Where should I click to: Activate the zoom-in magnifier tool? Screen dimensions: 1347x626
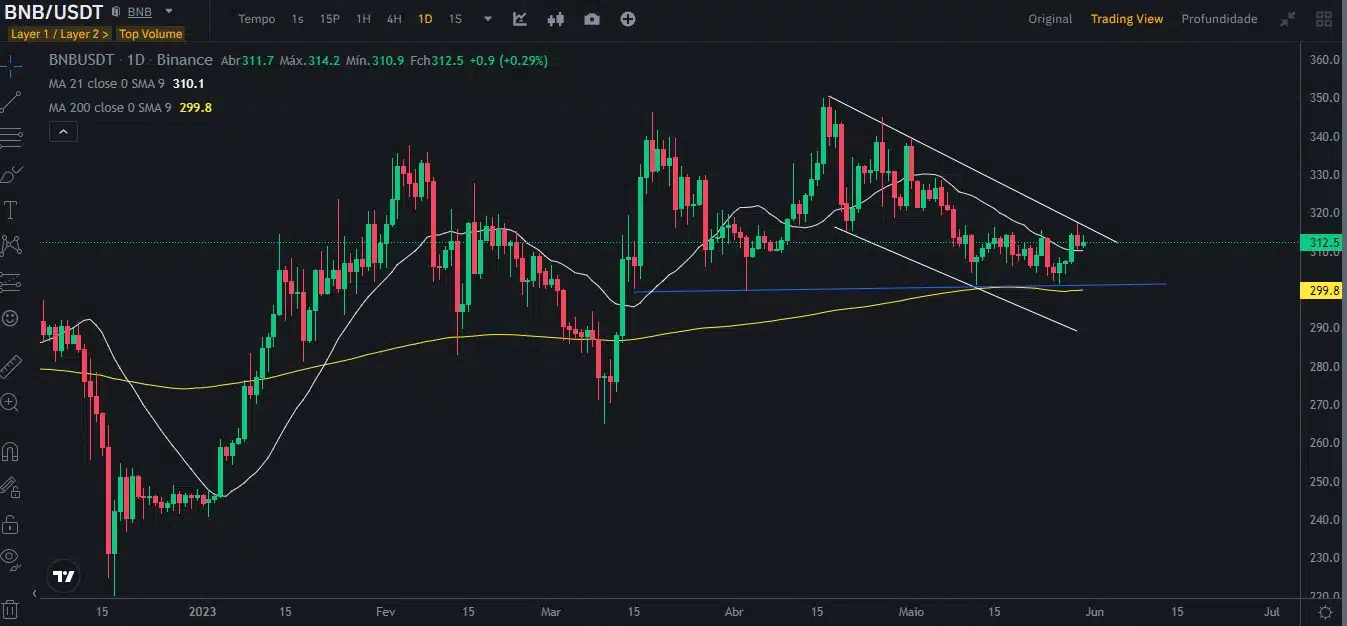coord(10,402)
